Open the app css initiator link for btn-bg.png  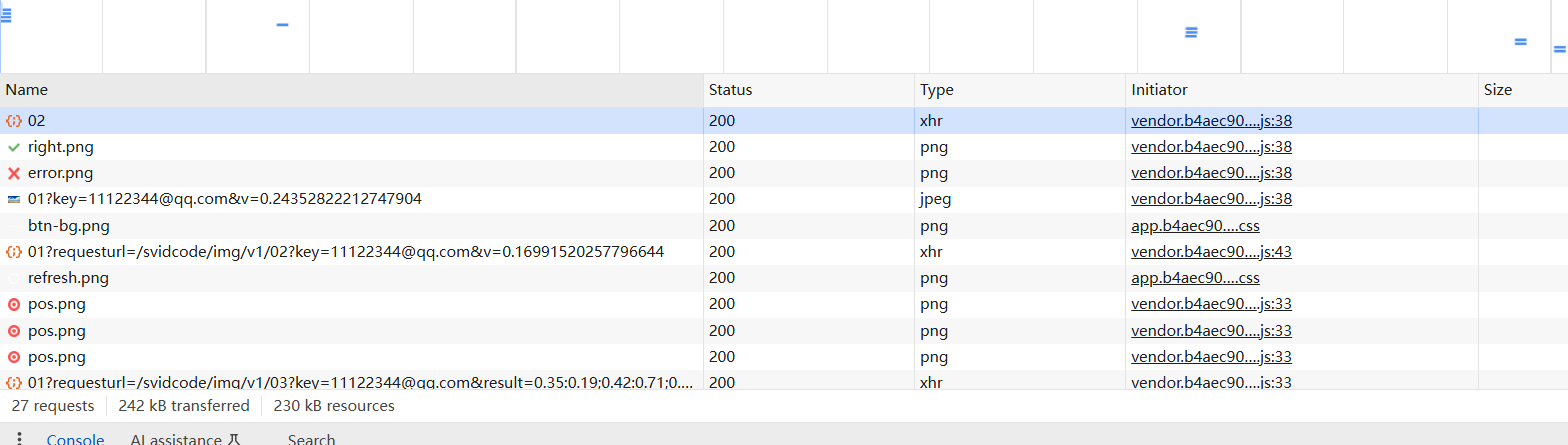coord(1195,226)
